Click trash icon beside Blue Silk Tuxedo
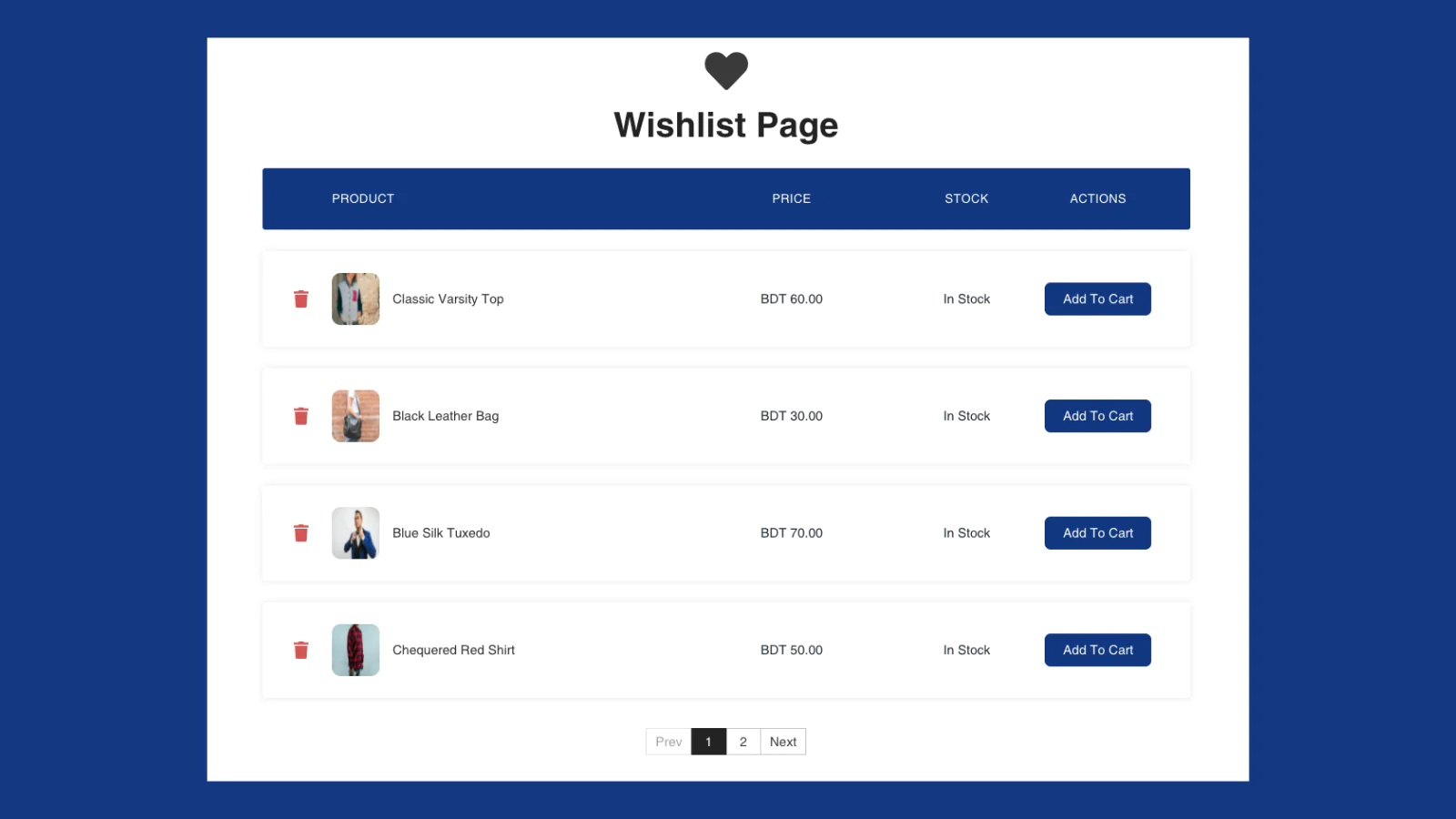 point(301,533)
